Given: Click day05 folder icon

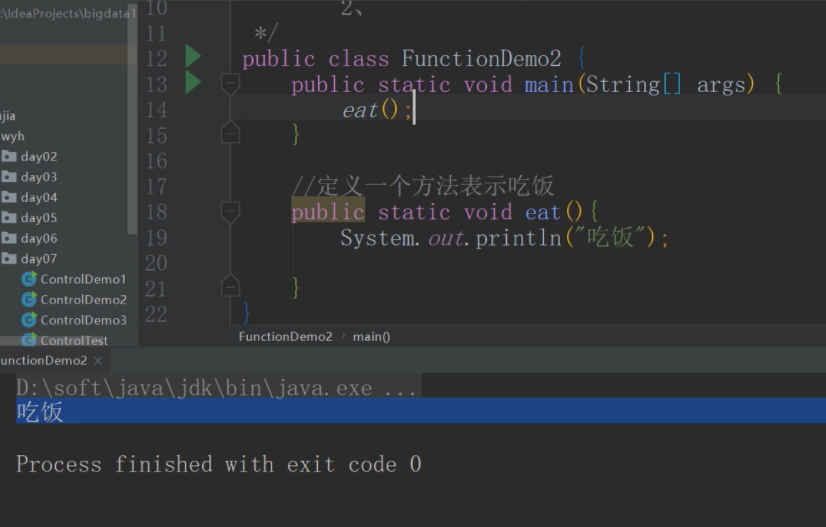Looking at the screenshot, I should (x=9, y=217).
